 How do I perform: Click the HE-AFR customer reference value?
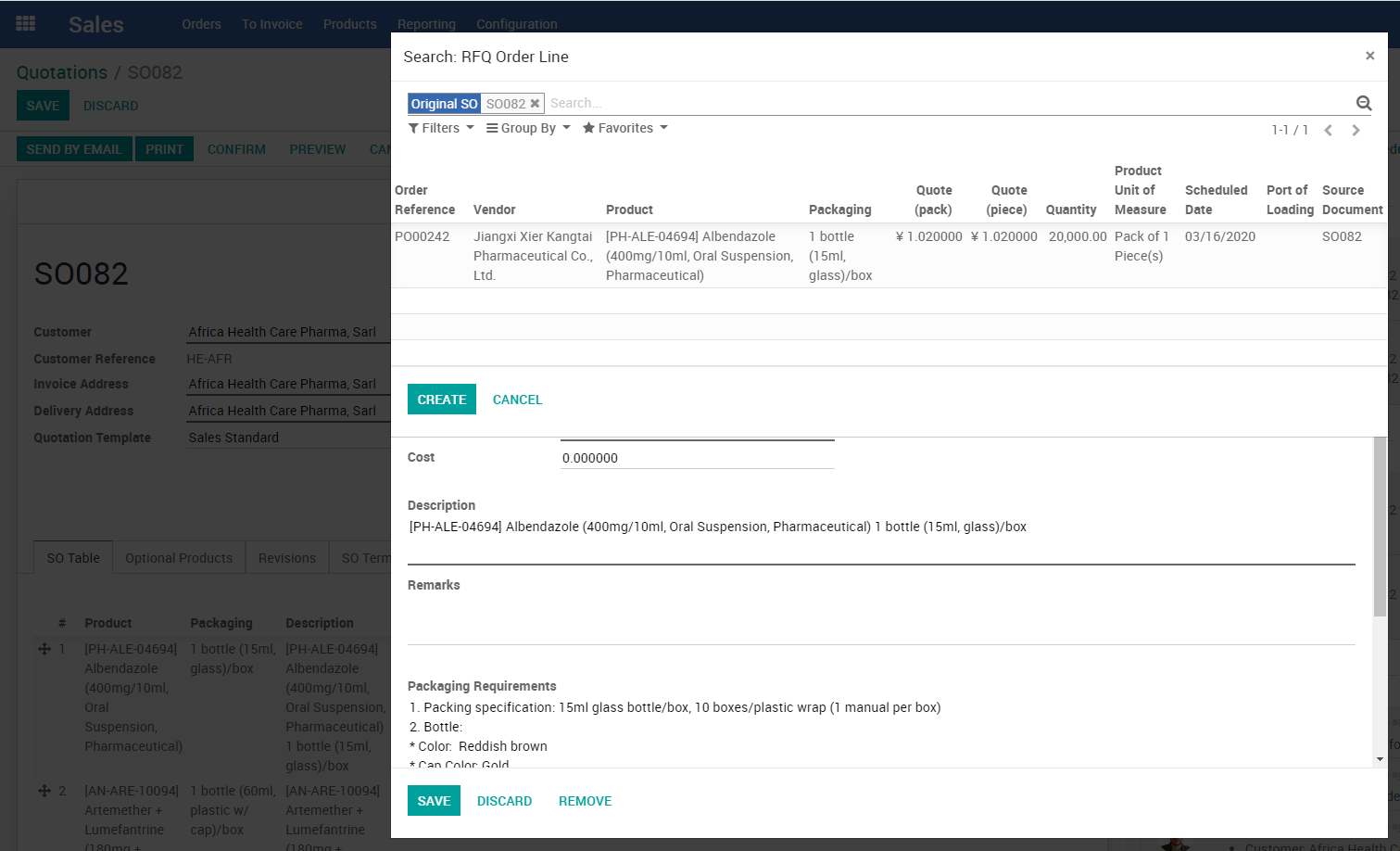209,359
